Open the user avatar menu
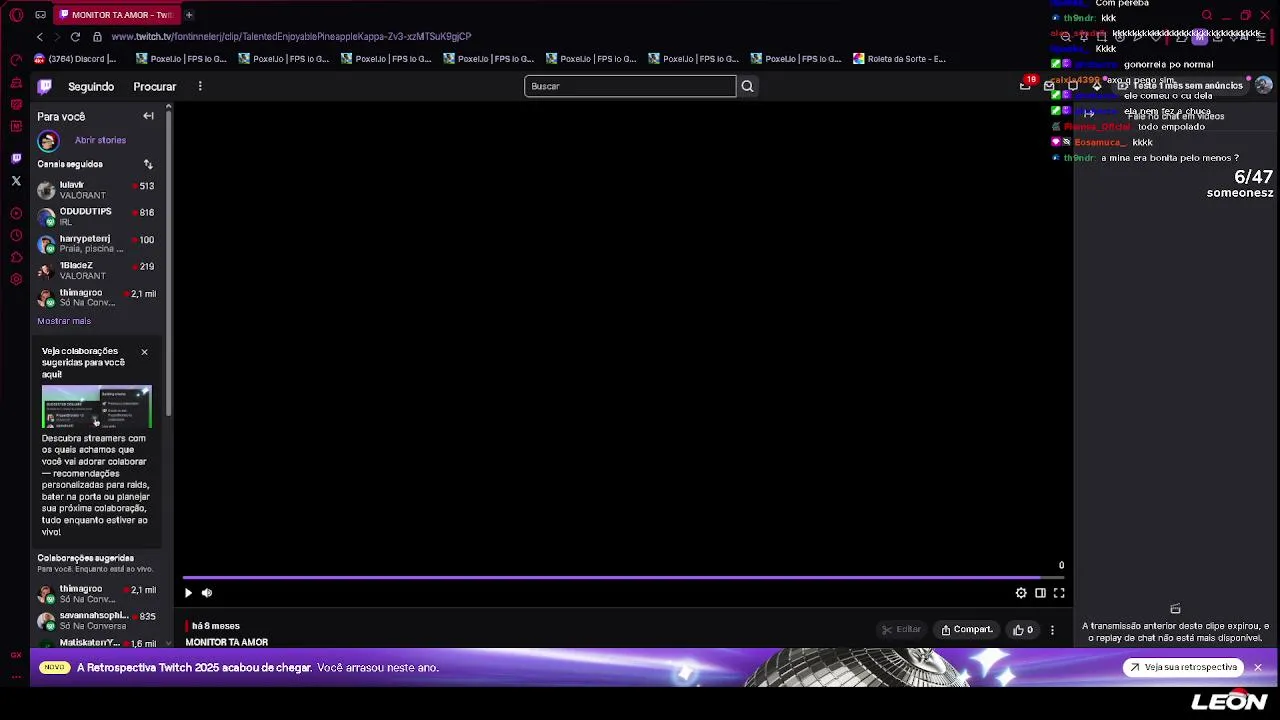The image size is (1280, 720). pyautogui.click(x=1264, y=86)
